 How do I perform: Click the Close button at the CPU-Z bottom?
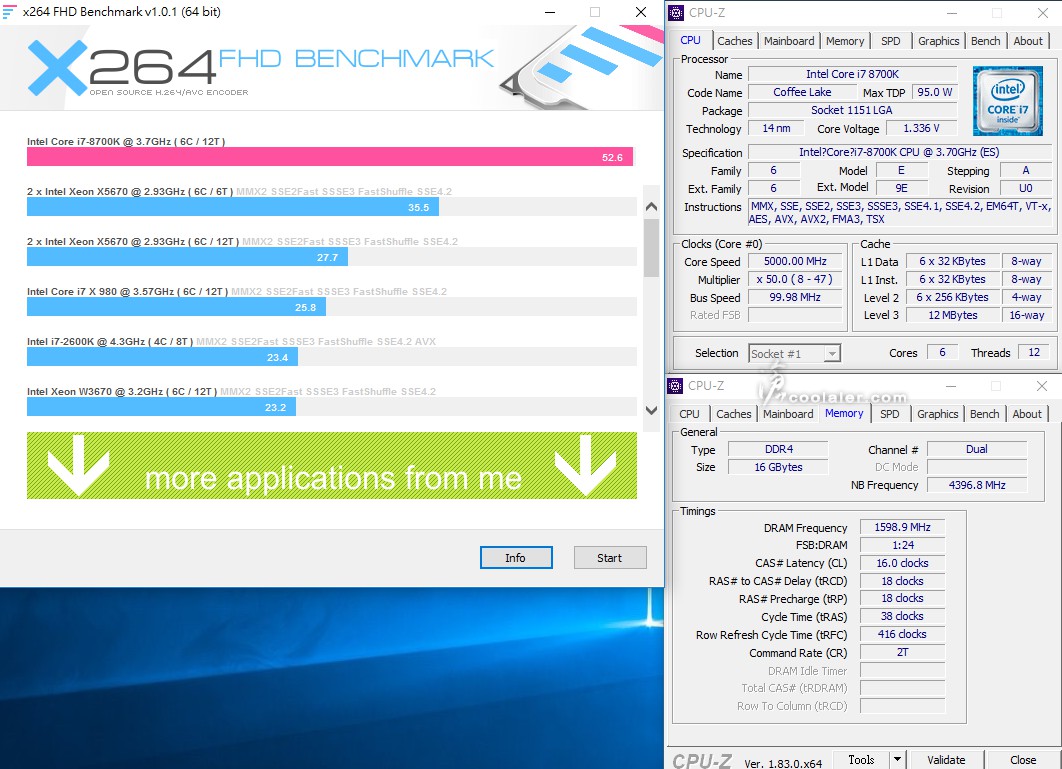point(1023,760)
